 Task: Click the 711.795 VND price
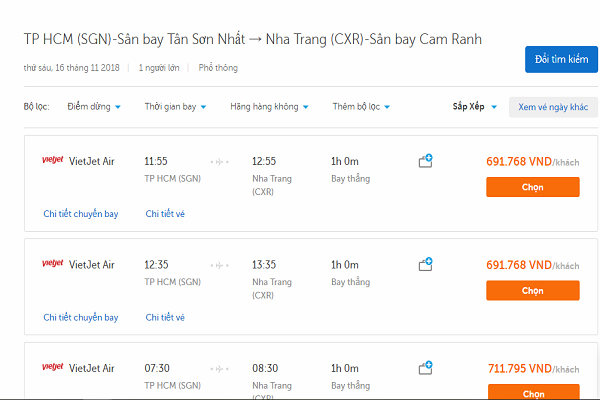click(x=520, y=369)
